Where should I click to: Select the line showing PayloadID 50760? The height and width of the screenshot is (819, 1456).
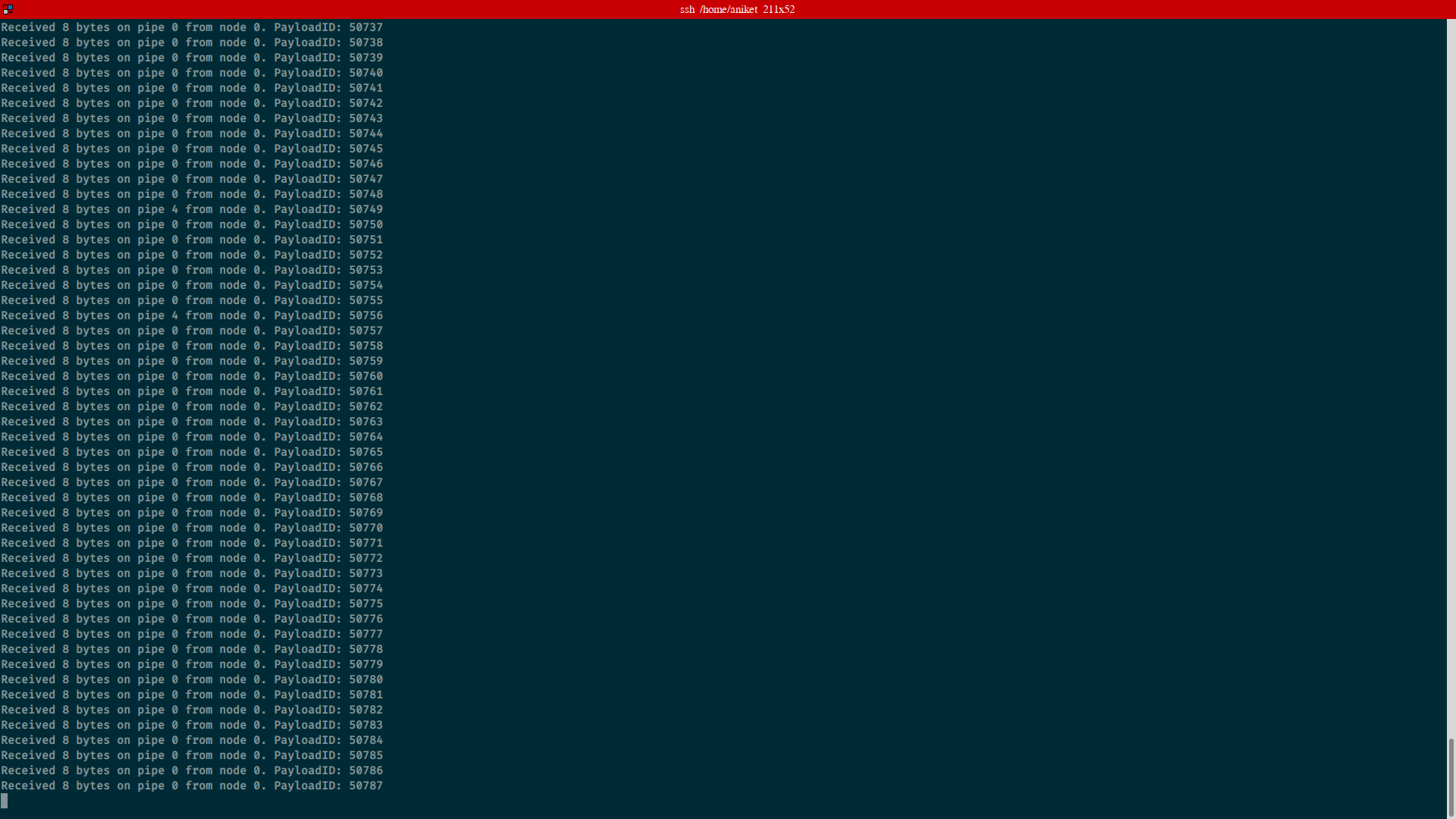pyautogui.click(x=190, y=375)
